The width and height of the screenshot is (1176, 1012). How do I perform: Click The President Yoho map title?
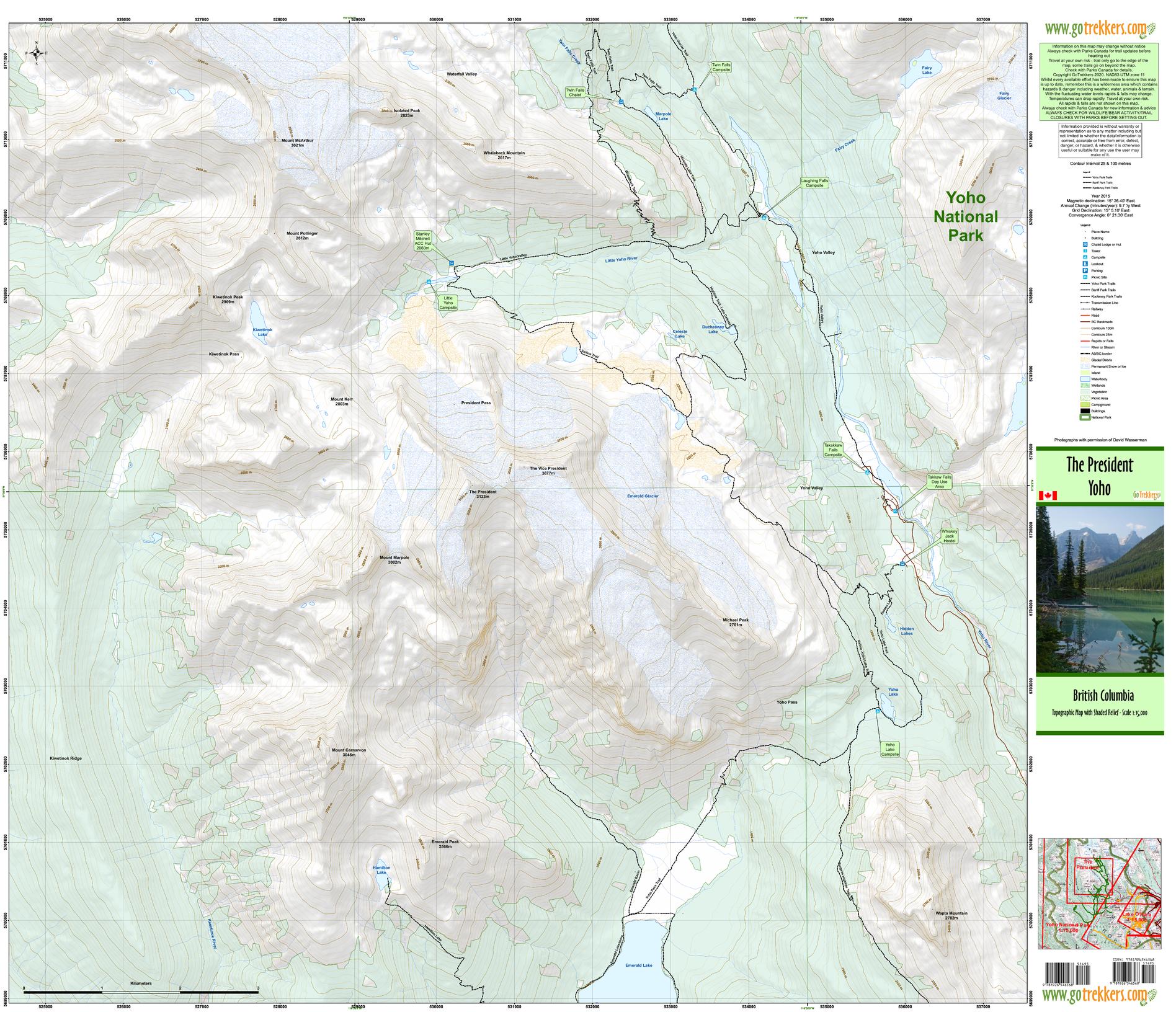pyautogui.click(x=1100, y=476)
